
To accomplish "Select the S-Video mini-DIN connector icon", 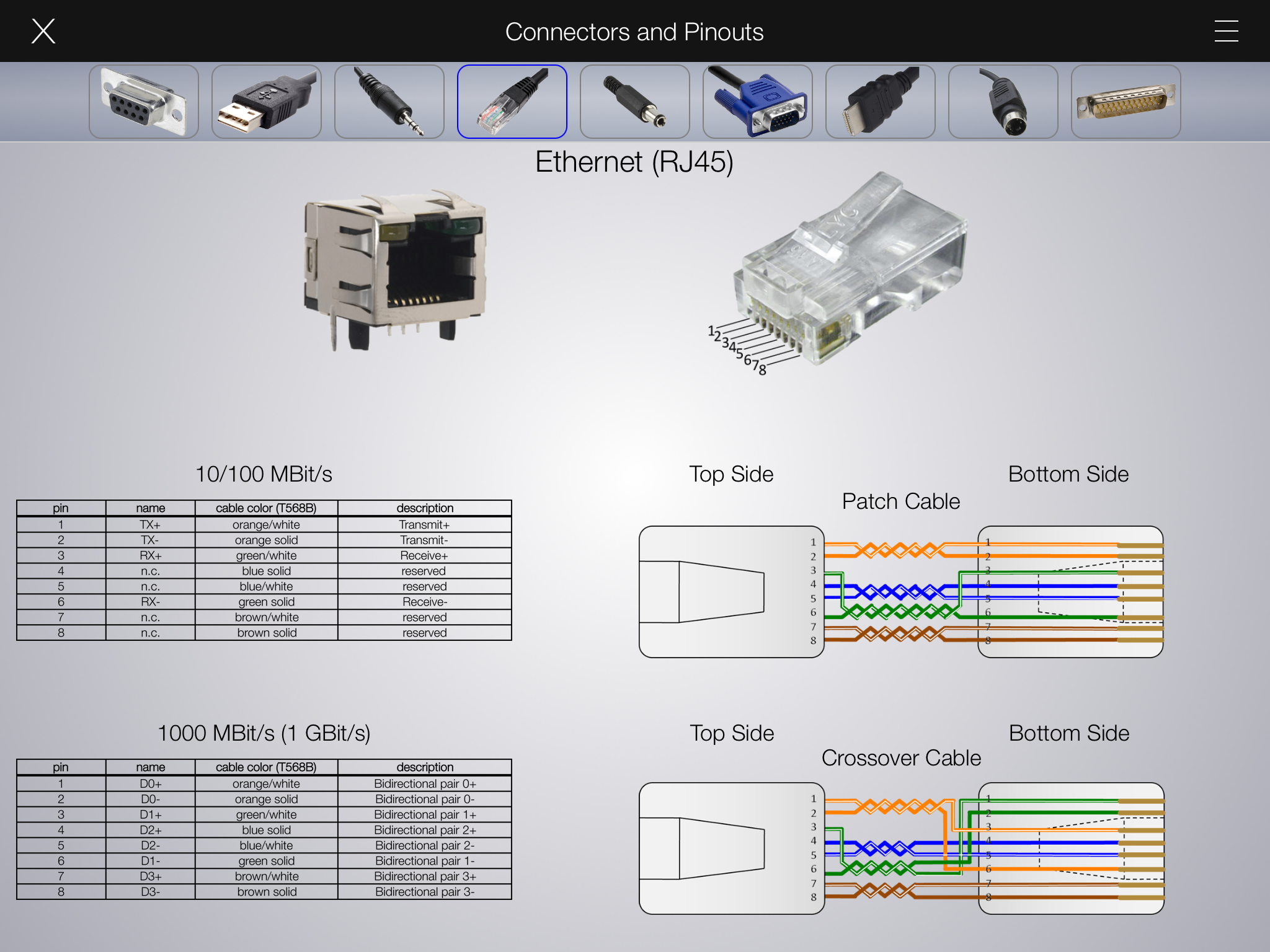I will tap(1003, 102).
